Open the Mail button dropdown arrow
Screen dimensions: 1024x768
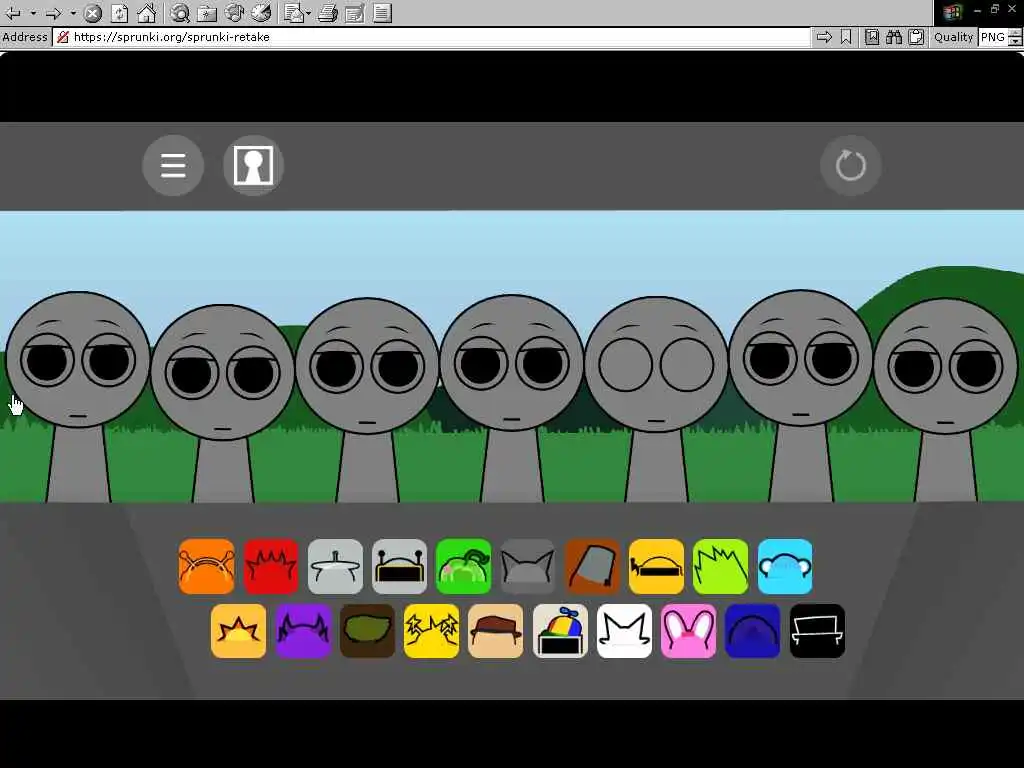click(x=308, y=13)
